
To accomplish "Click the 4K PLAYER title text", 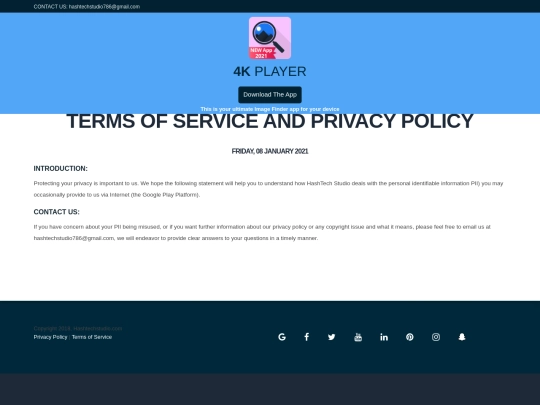I will pos(270,72).
